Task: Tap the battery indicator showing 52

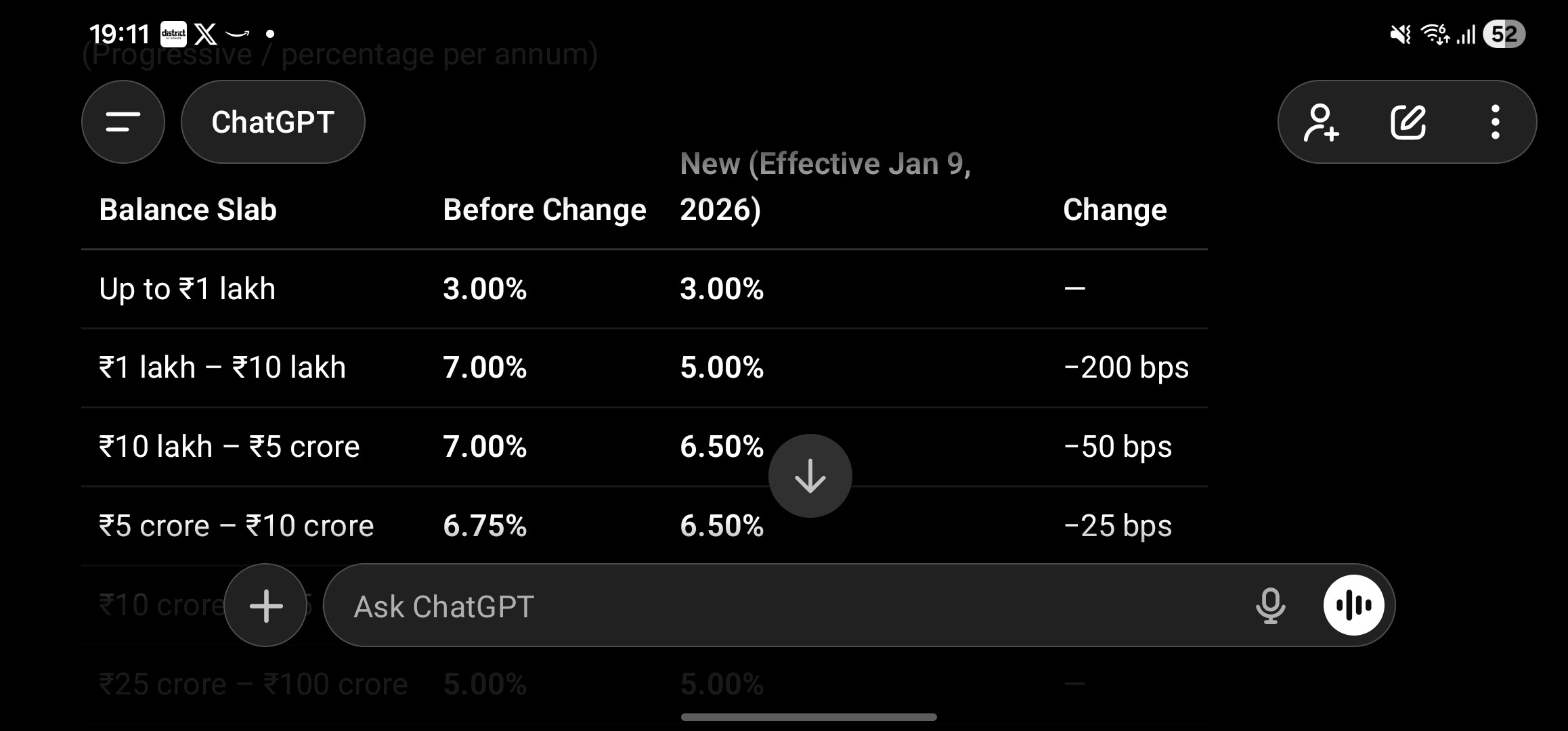Action: point(1504,34)
